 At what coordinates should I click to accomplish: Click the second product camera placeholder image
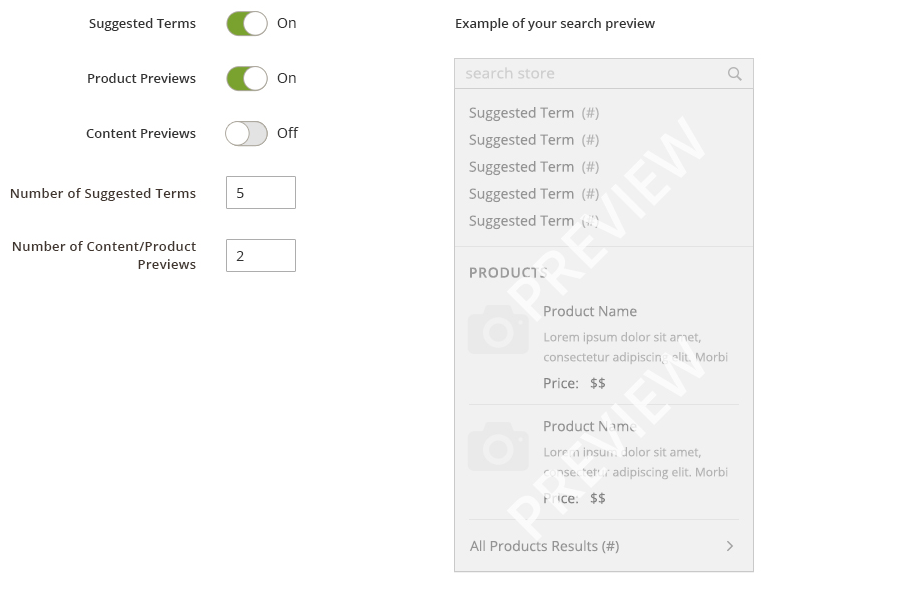click(x=498, y=446)
